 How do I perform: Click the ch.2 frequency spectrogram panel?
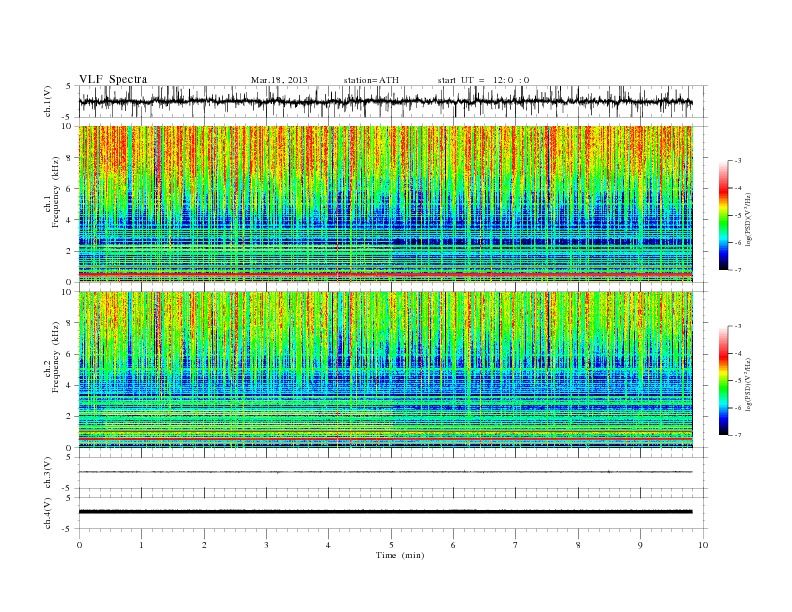[x=386, y=369]
